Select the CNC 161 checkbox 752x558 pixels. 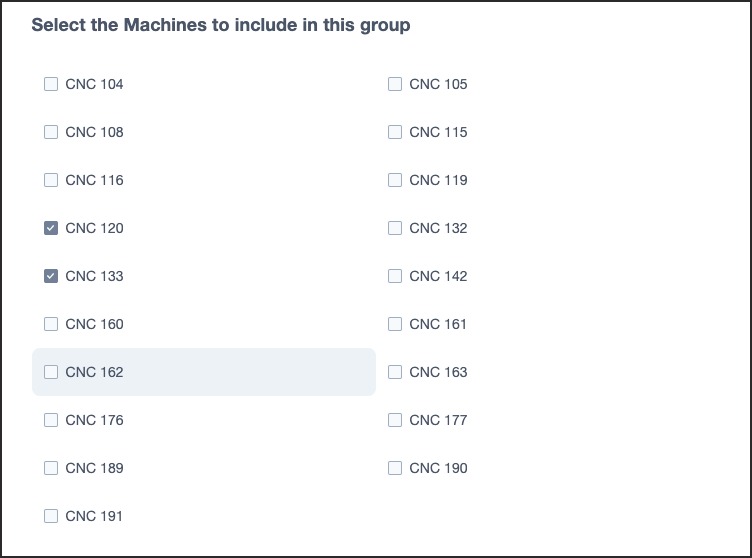click(395, 324)
